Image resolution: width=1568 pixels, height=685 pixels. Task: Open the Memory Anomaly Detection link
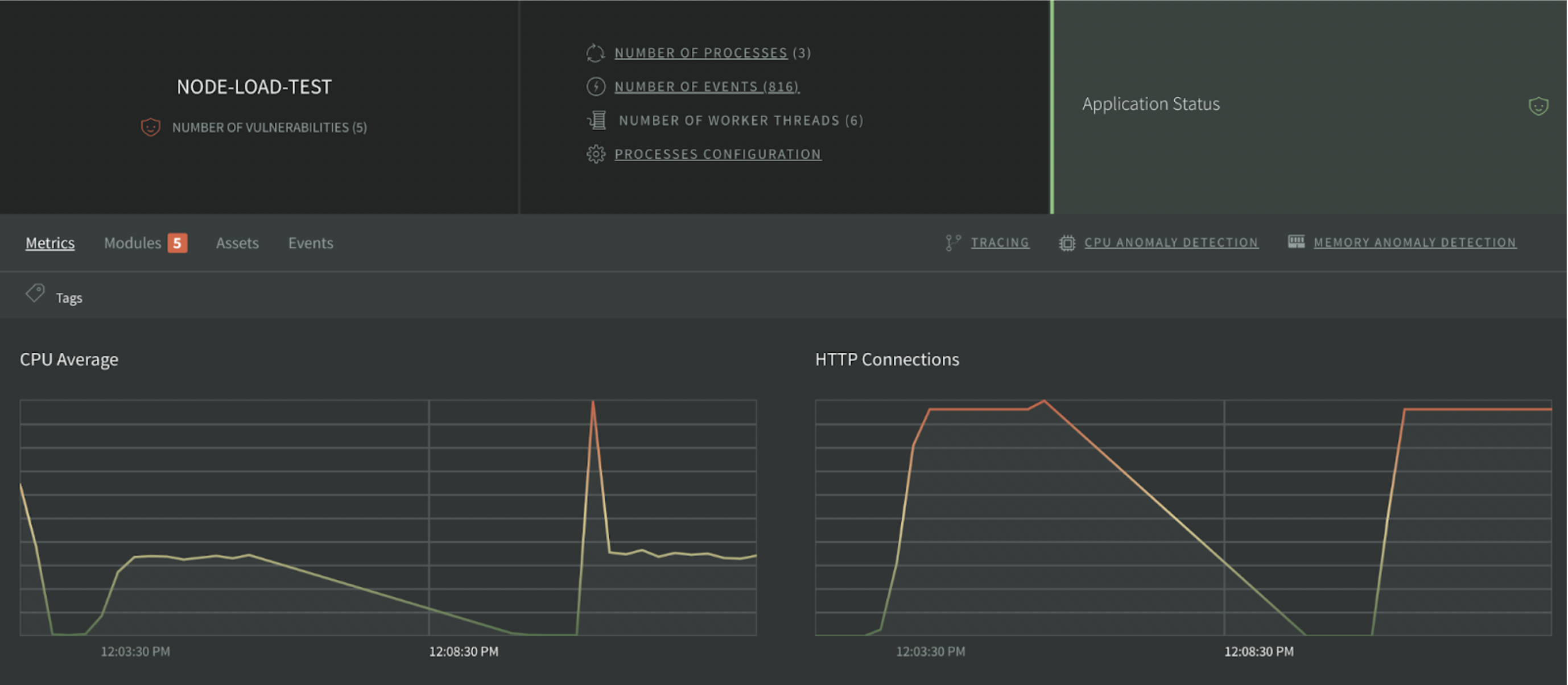point(1414,242)
